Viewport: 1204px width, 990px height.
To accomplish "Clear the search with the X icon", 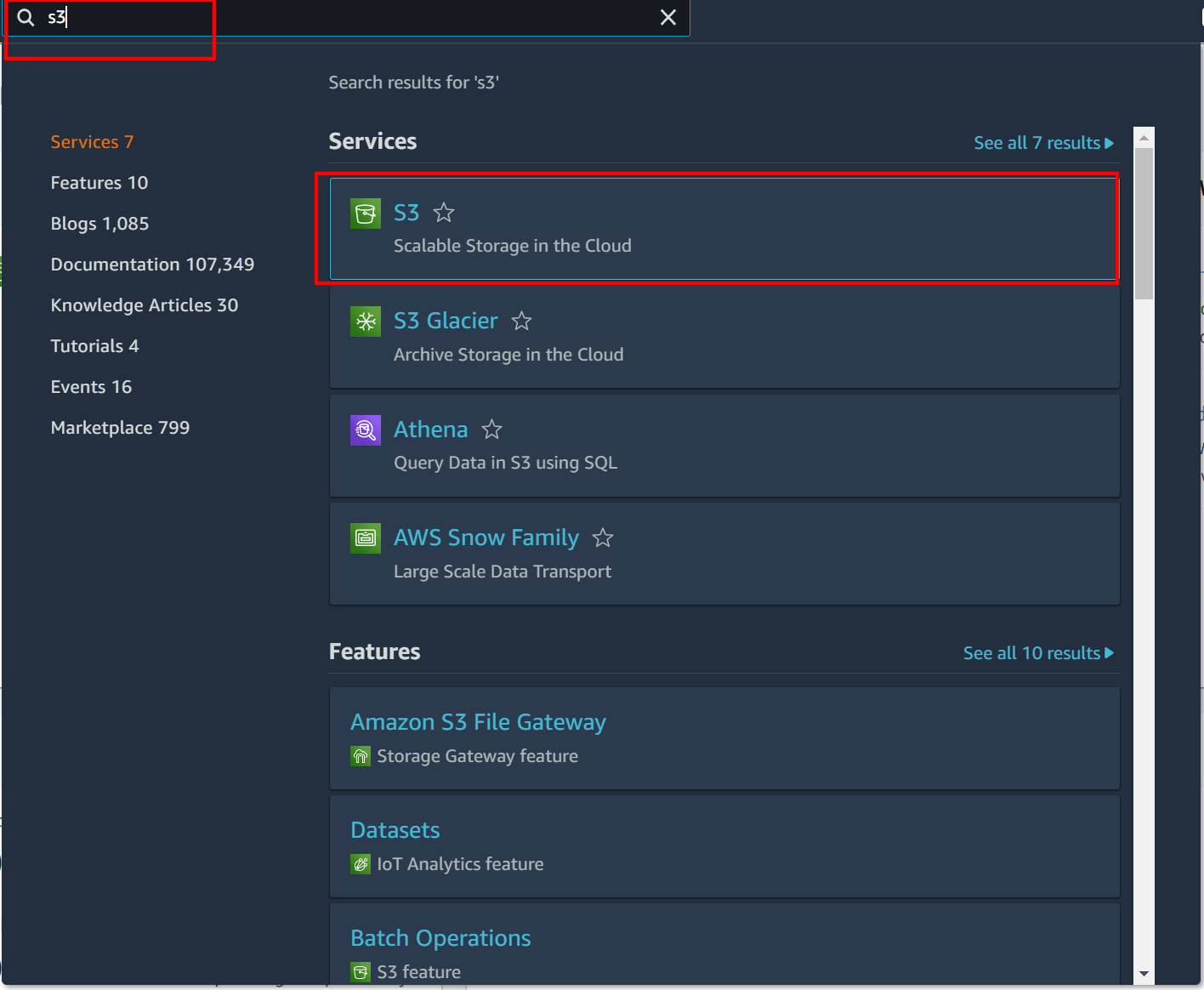I will click(x=668, y=18).
